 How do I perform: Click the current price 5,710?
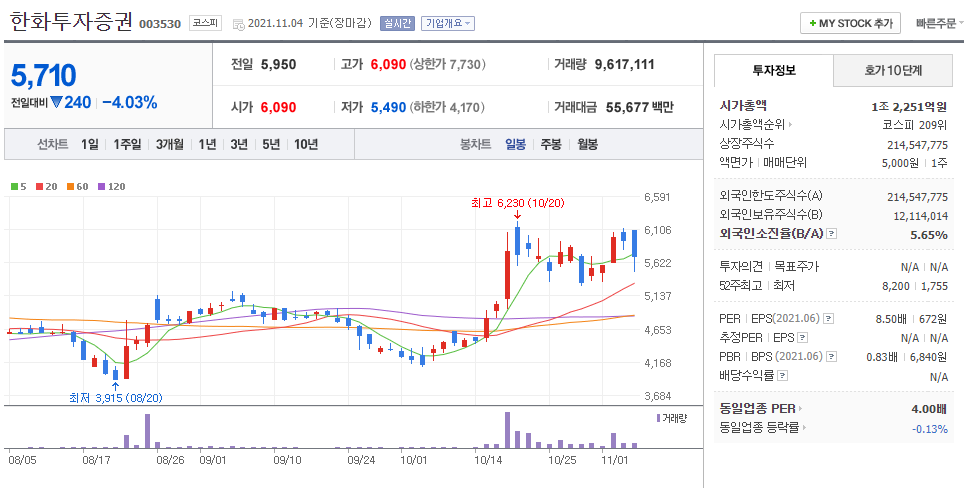tap(43, 76)
